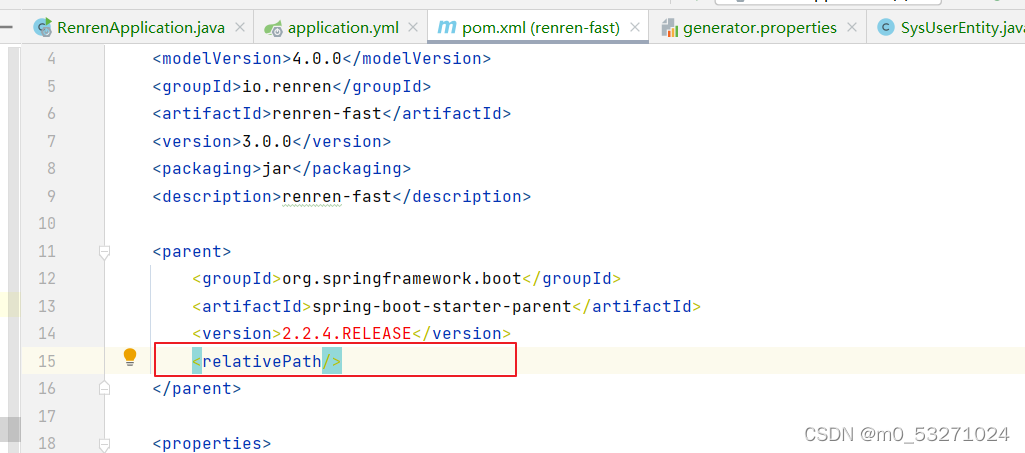
Task: Click the RenrenApplication.java file icon
Action: pyautogui.click(x=43, y=27)
